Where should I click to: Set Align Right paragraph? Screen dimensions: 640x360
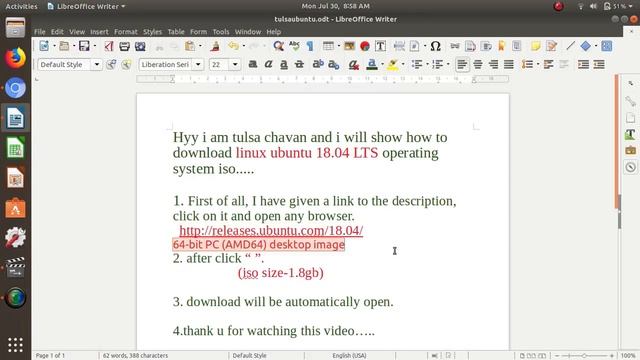point(493,64)
